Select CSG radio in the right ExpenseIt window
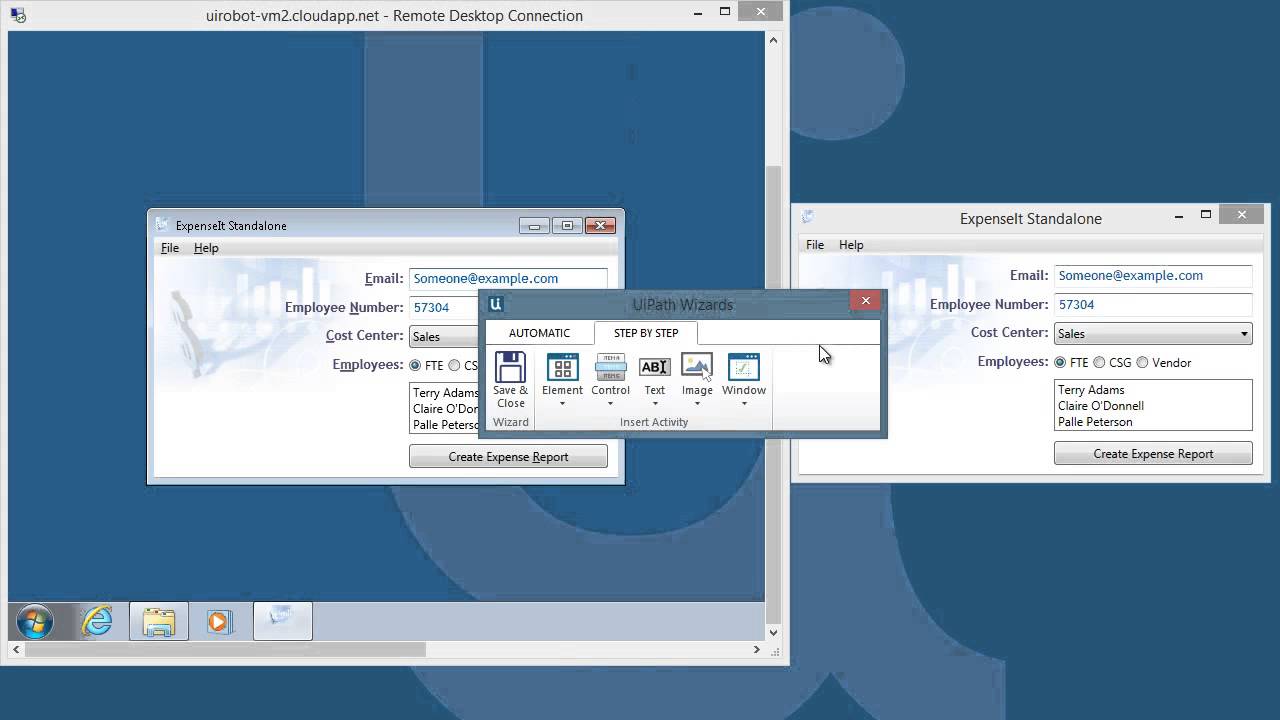The height and width of the screenshot is (720, 1280). (x=1099, y=362)
